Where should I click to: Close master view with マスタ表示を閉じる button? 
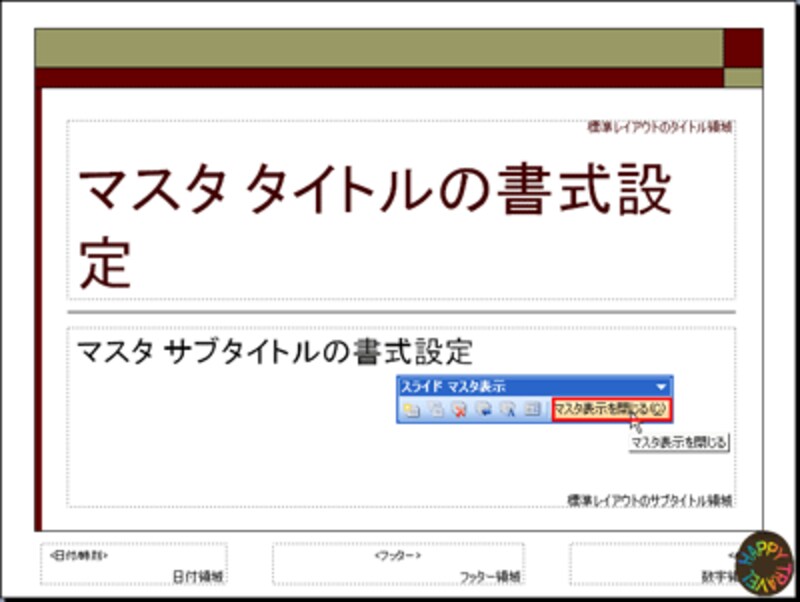tap(611, 410)
